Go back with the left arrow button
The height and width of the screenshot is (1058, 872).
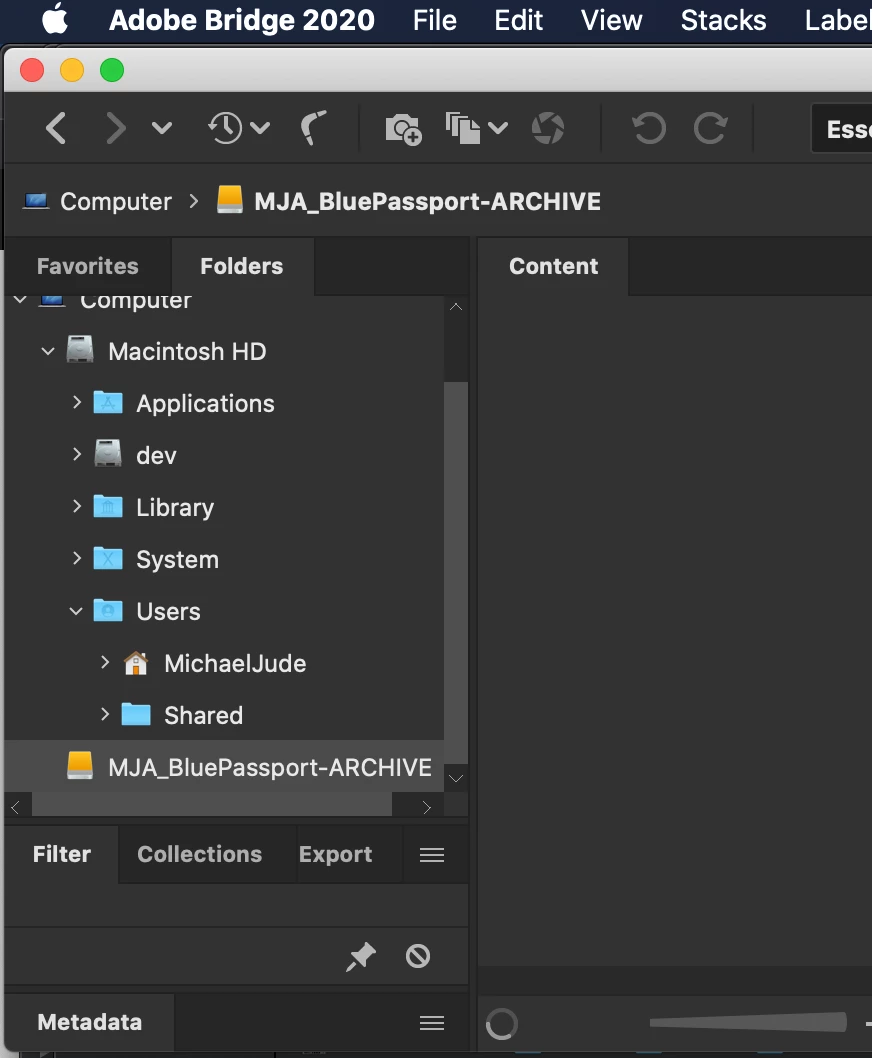click(56, 128)
